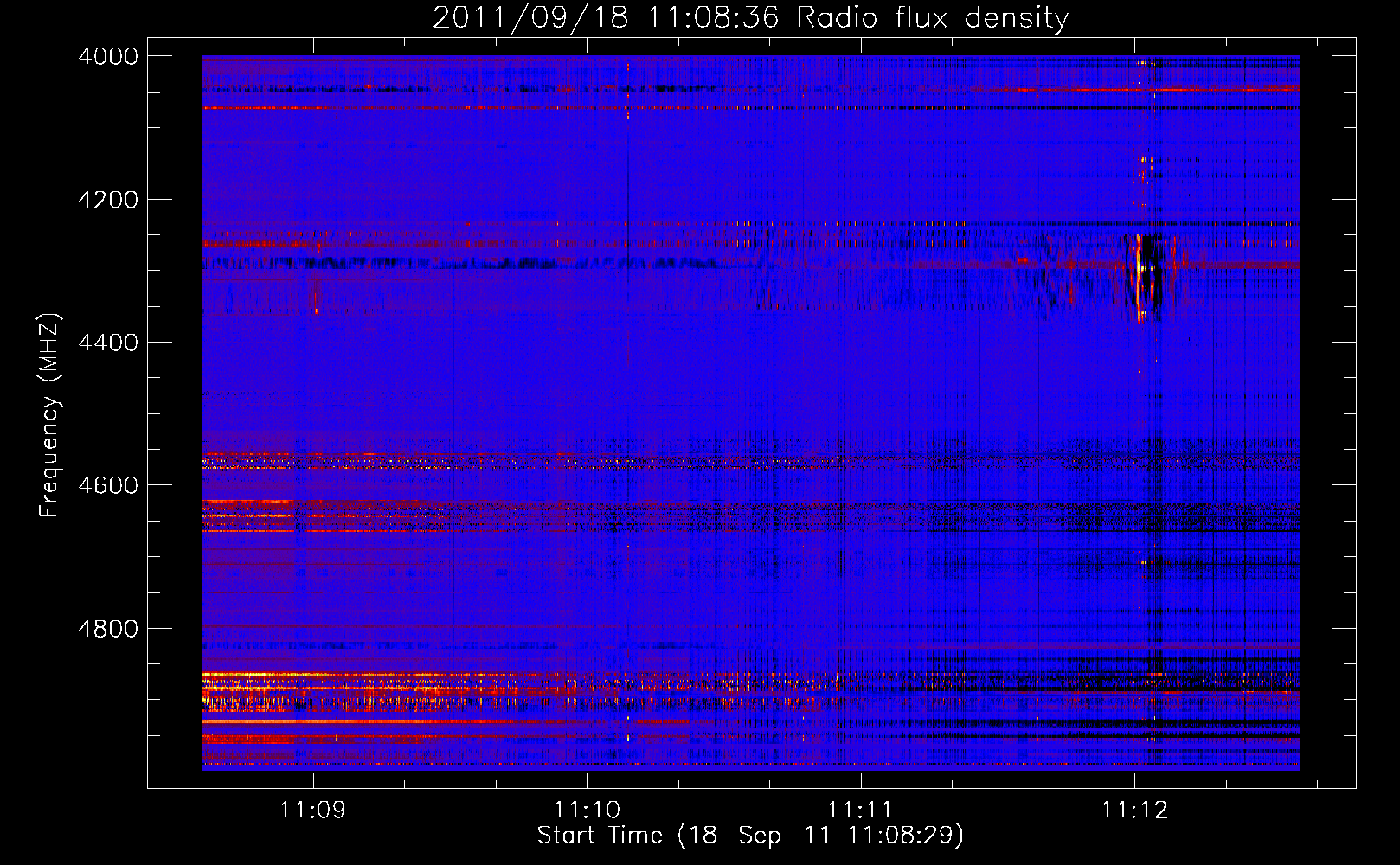
Task: Click the 4400 frequency tick label
Action: pos(108,343)
